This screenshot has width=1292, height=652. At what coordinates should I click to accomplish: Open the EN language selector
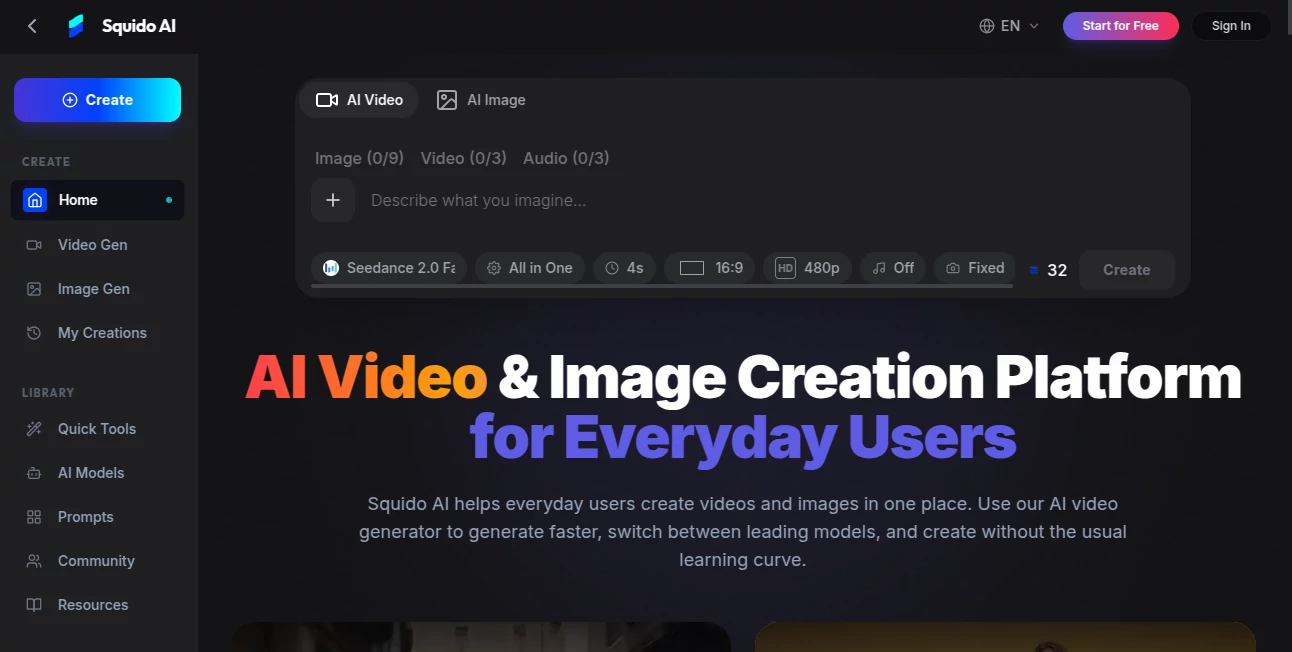pos(1010,26)
